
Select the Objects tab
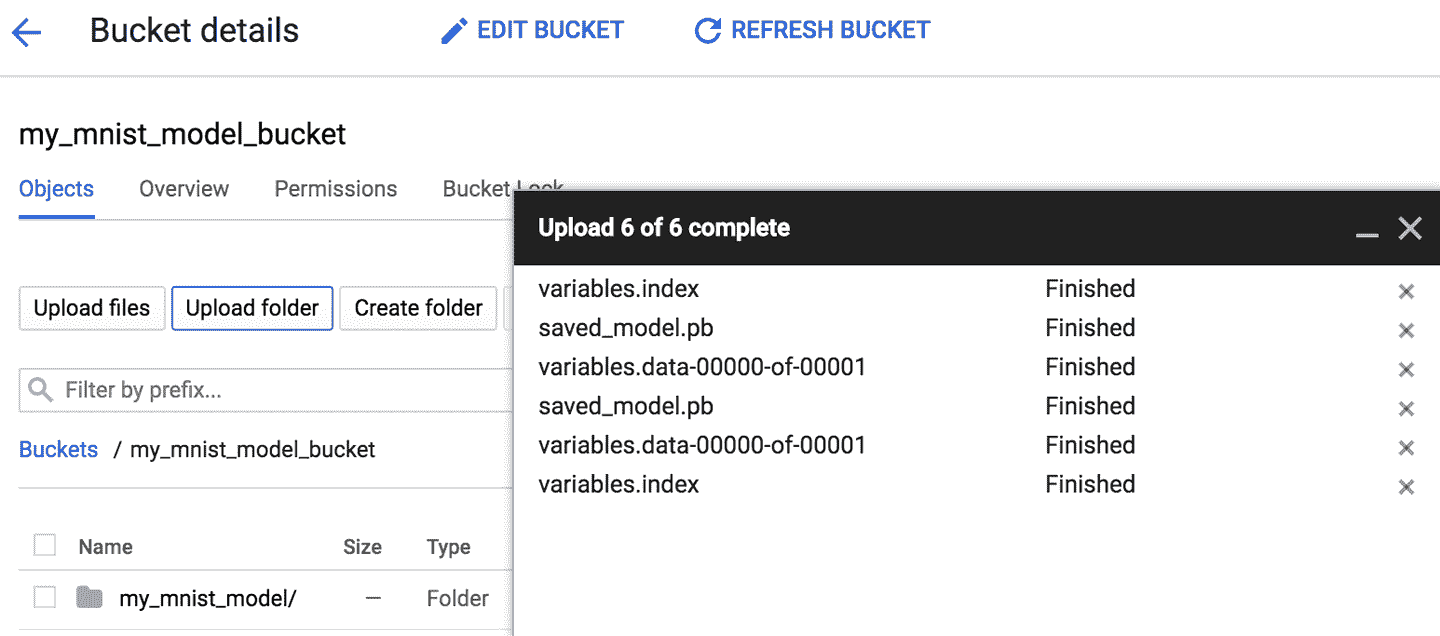(56, 189)
